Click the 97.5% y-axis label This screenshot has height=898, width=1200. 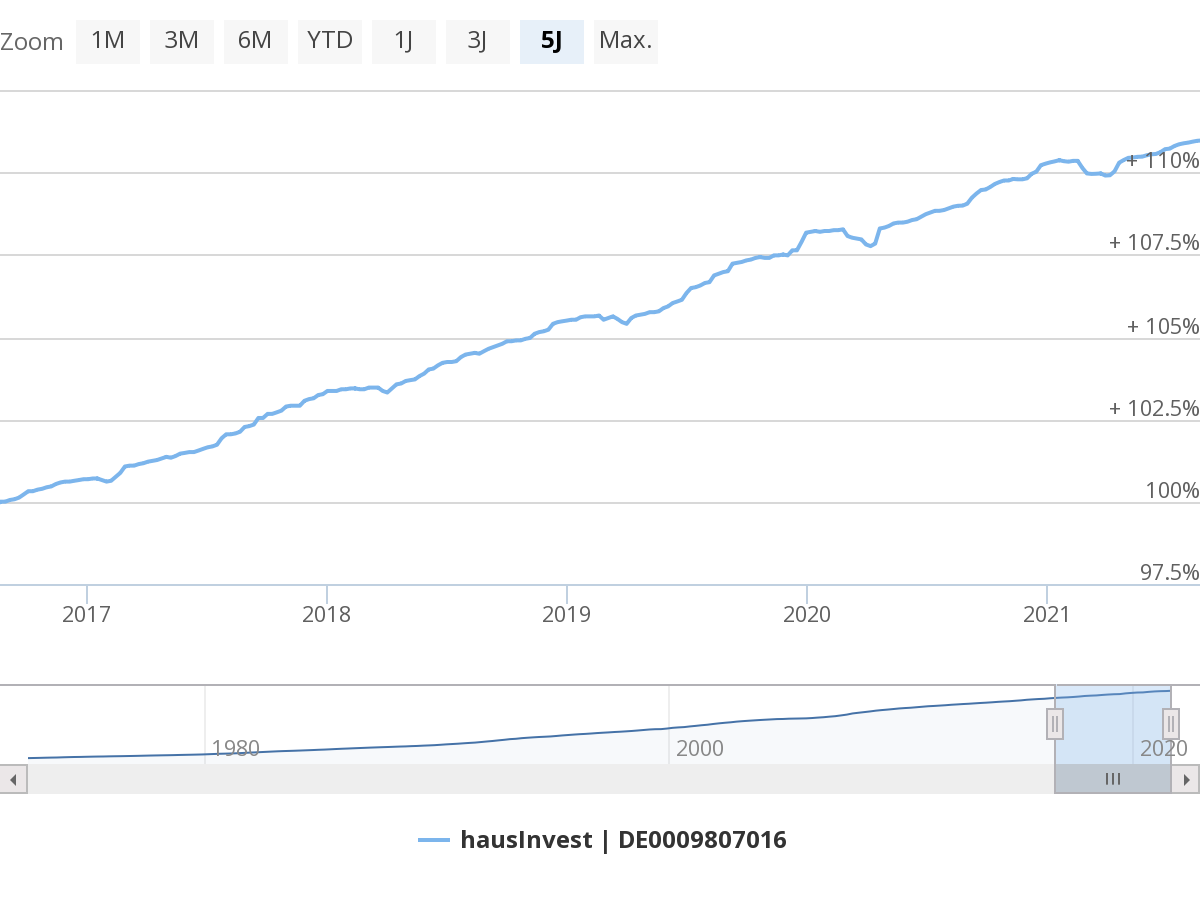[x=1169, y=572]
